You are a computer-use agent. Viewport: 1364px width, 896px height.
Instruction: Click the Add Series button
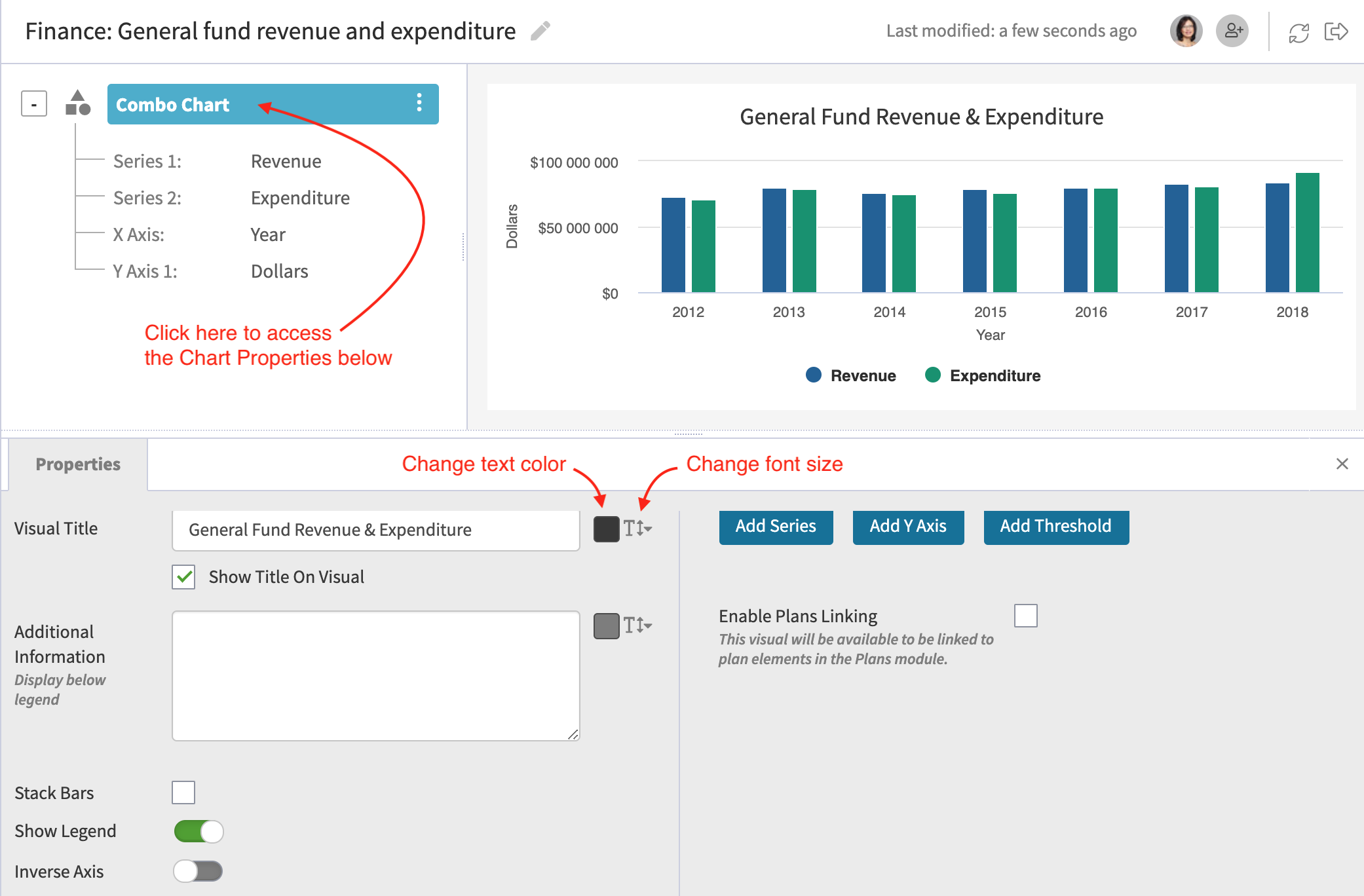(x=776, y=527)
